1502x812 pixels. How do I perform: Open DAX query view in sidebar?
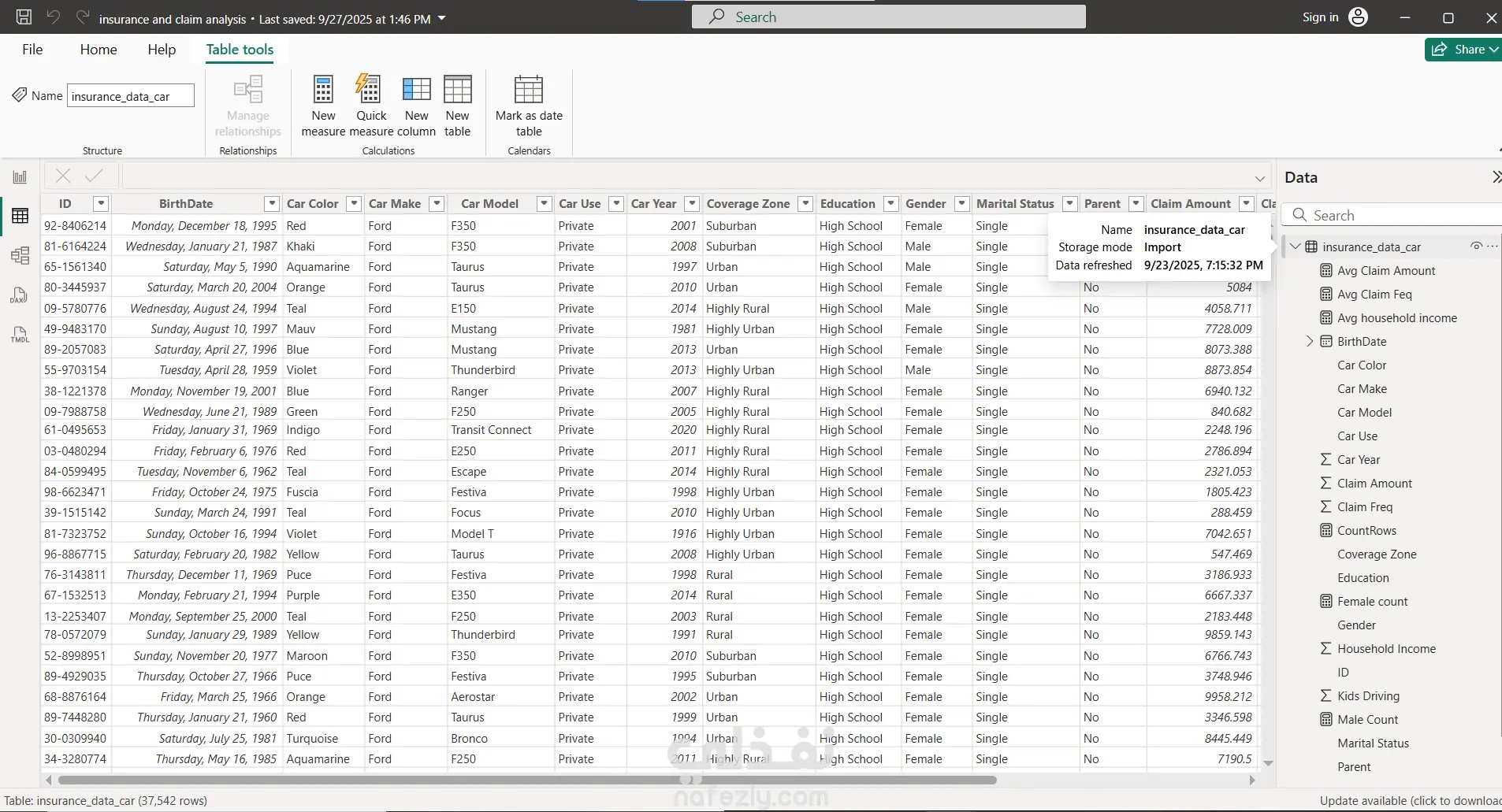(20, 295)
